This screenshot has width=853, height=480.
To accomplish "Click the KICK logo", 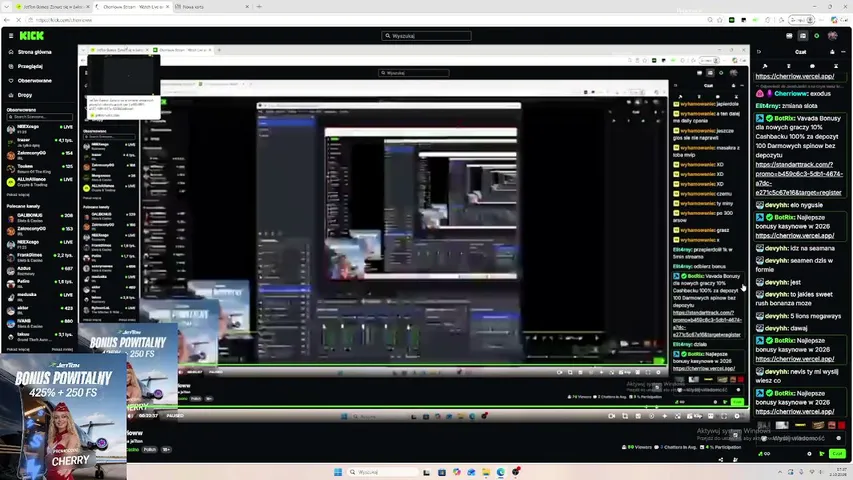I will tap(32, 36).
